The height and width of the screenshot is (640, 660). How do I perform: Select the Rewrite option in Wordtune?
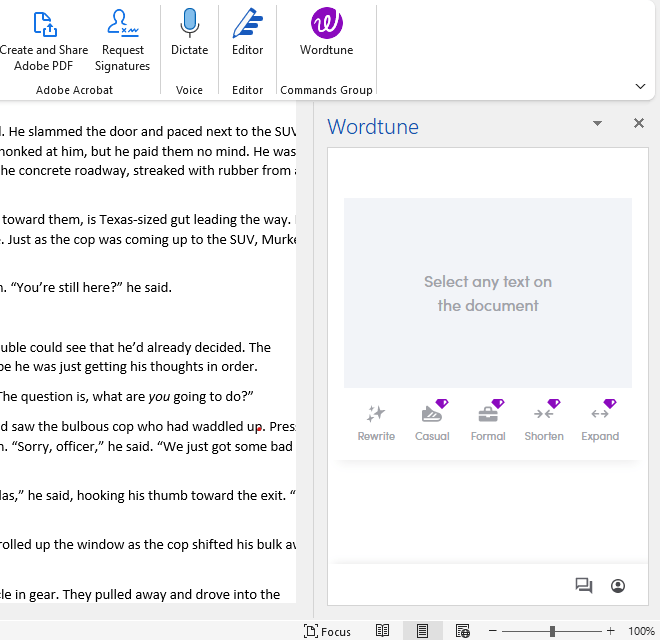376,423
